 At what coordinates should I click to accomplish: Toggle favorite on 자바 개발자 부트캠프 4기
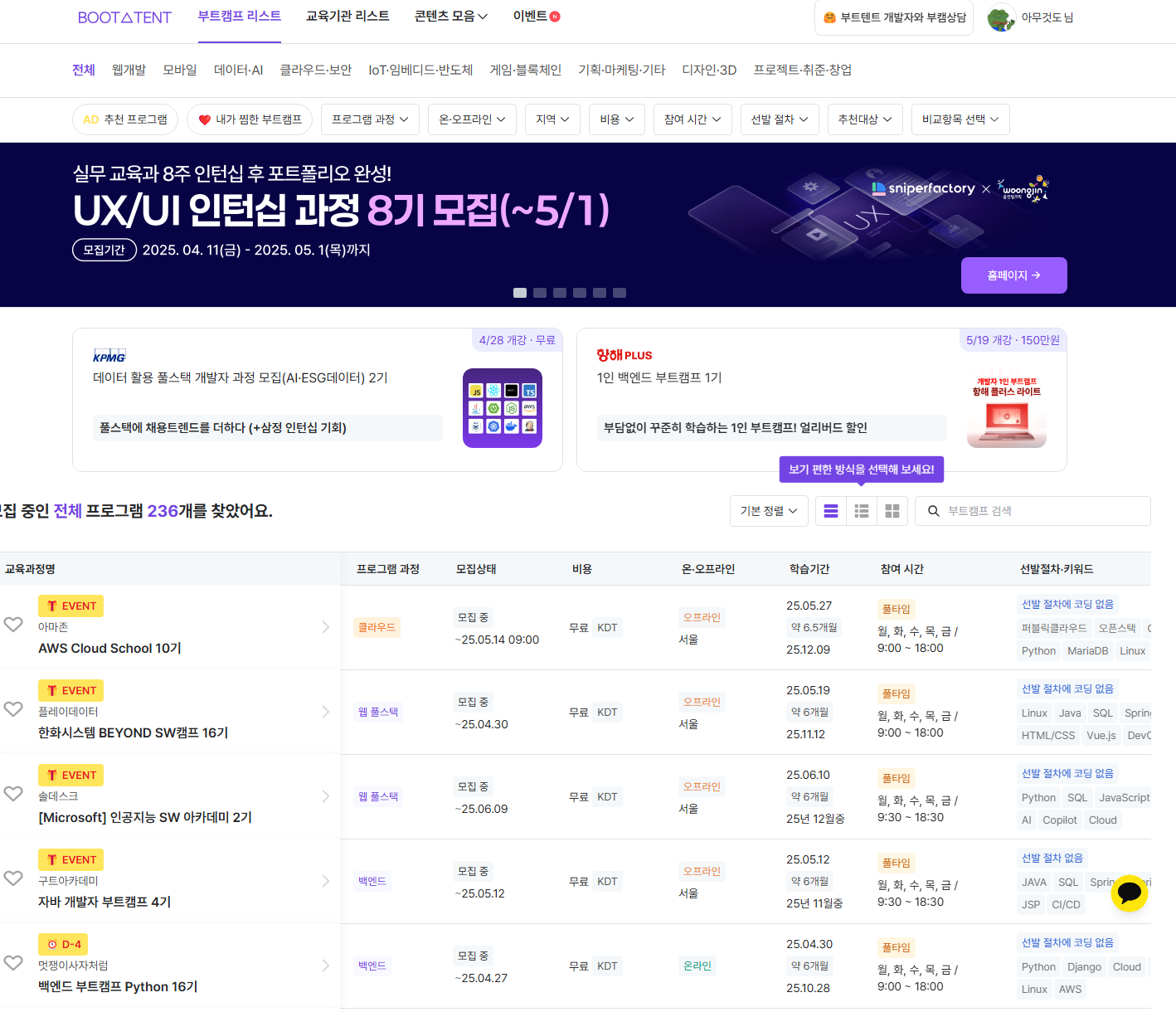pyautogui.click(x=13, y=878)
